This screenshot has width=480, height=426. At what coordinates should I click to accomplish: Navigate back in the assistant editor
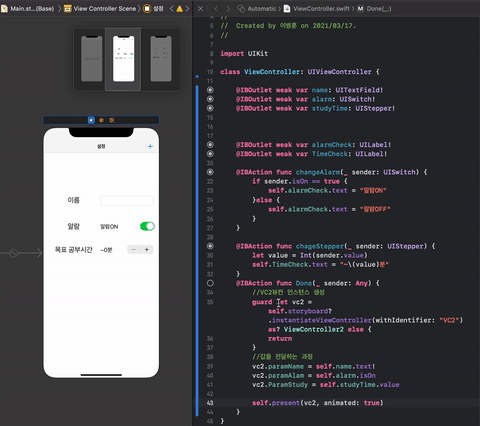216,9
